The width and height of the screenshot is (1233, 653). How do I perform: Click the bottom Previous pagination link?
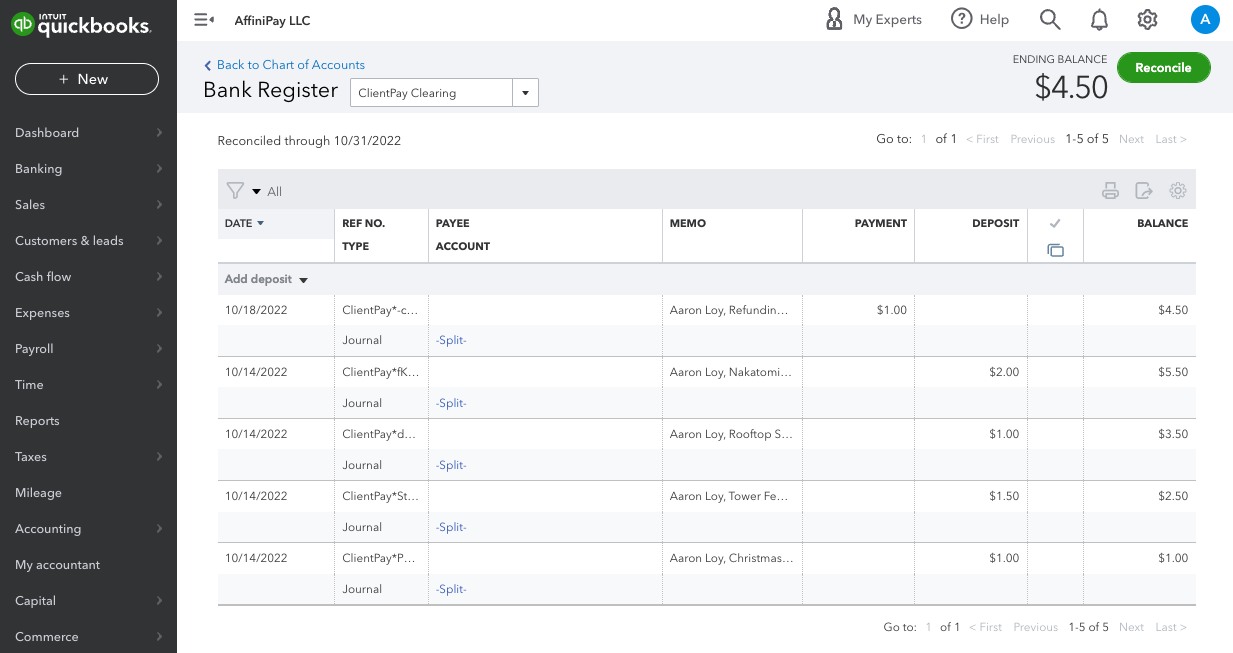tap(1035, 627)
